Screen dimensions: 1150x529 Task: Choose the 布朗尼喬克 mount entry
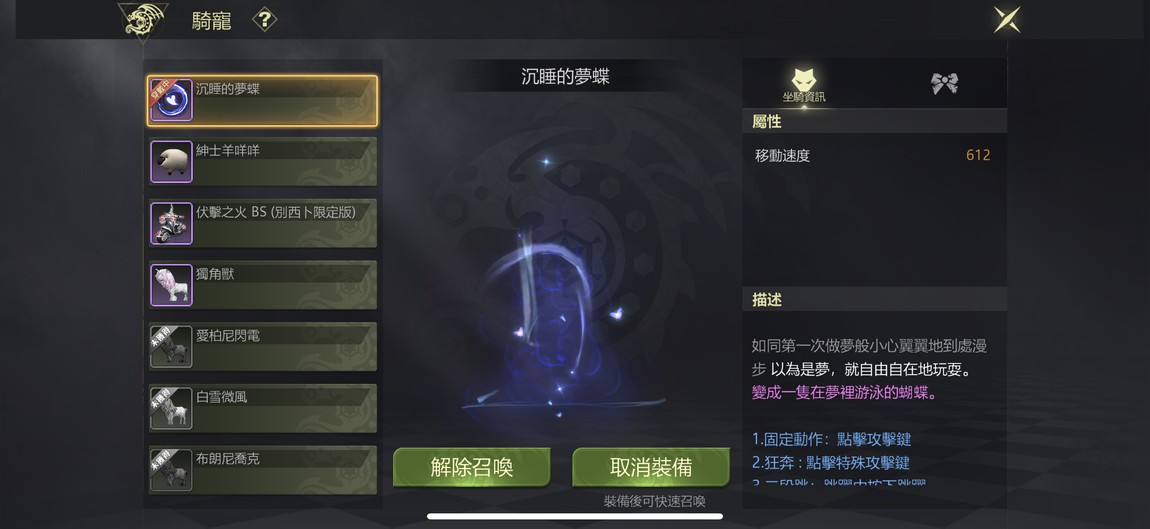tap(263, 470)
